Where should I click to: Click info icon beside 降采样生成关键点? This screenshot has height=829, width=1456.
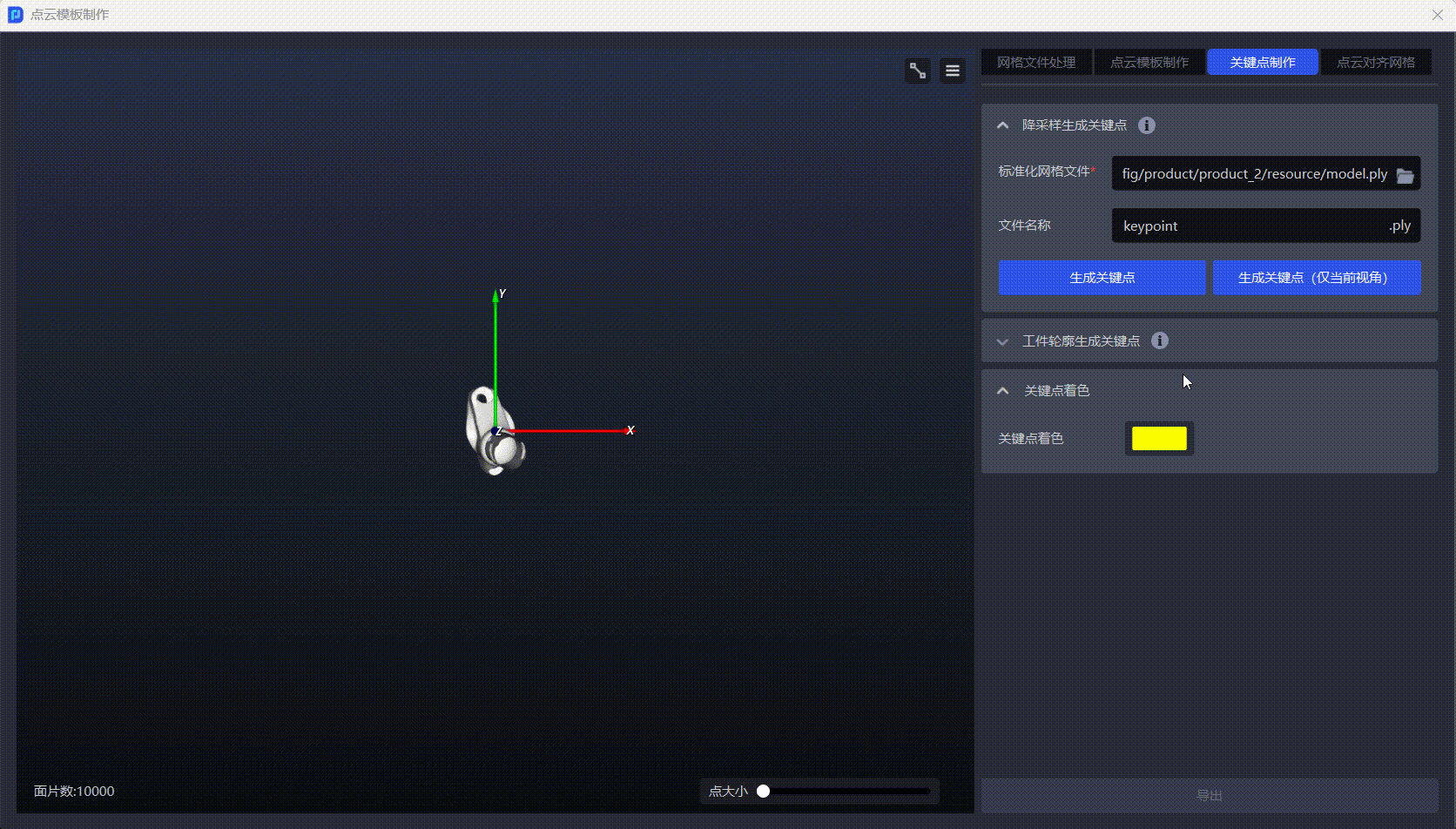click(1147, 125)
